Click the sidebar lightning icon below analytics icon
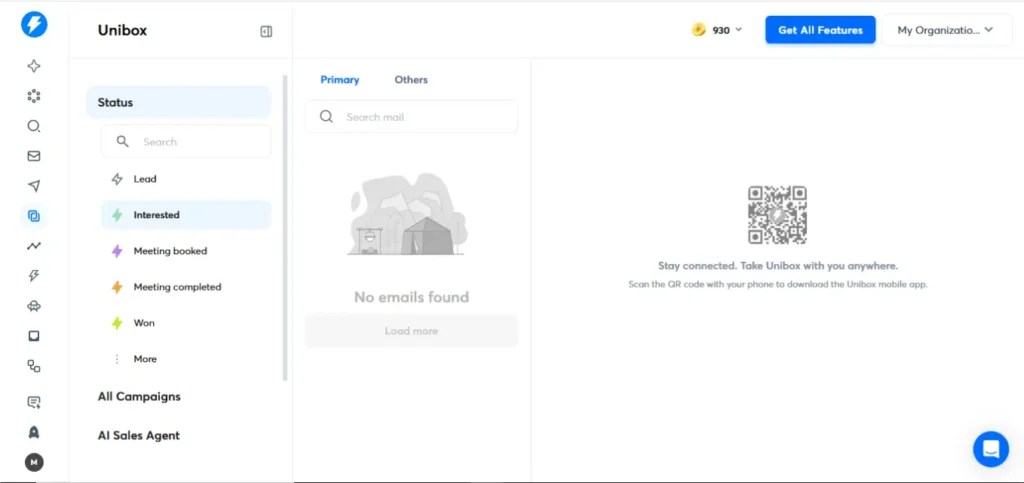1024x483 pixels. [x=34, y=276]
